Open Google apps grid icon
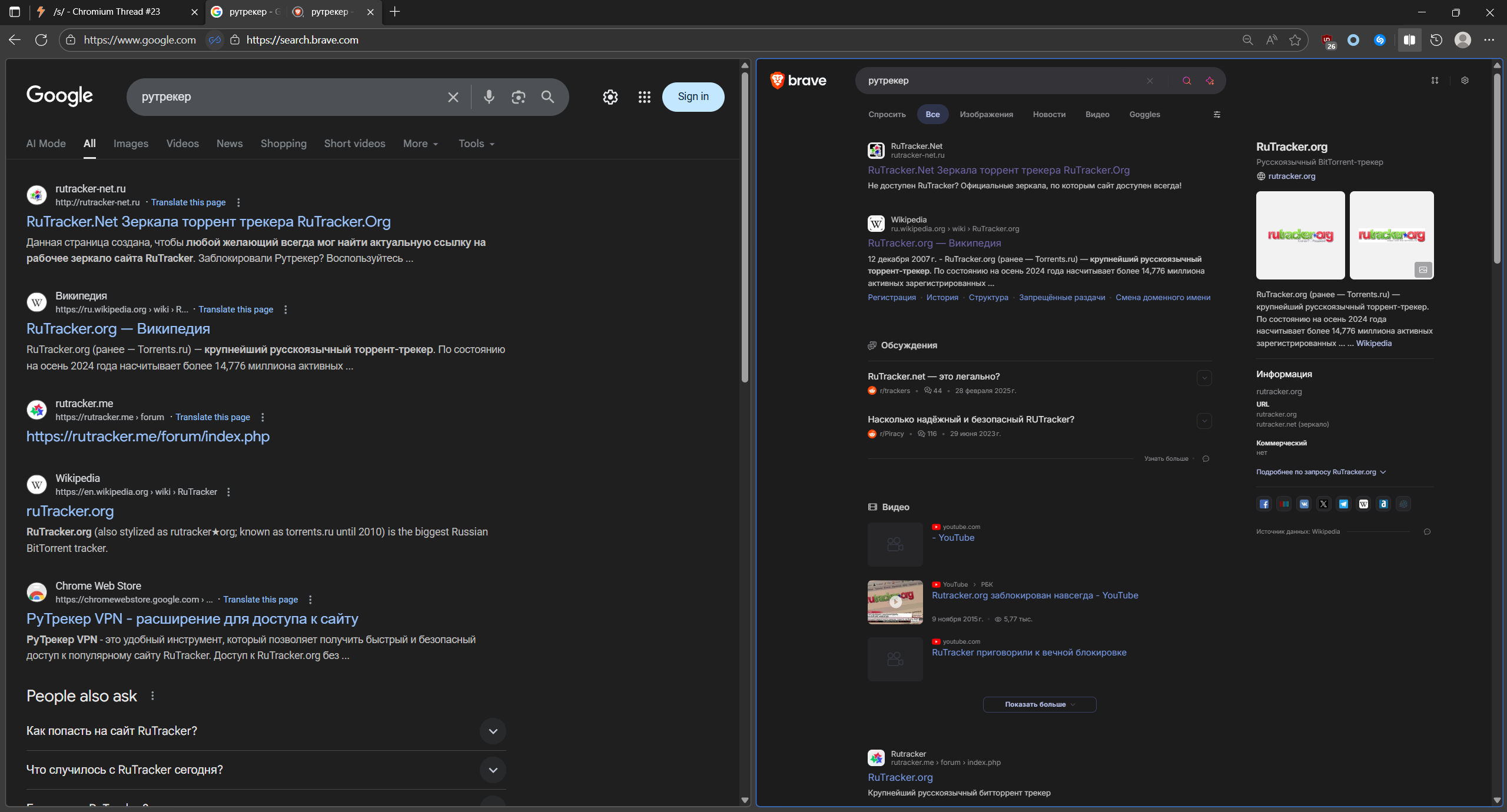This screenshot has width=1507, height=812. [644, 97]
